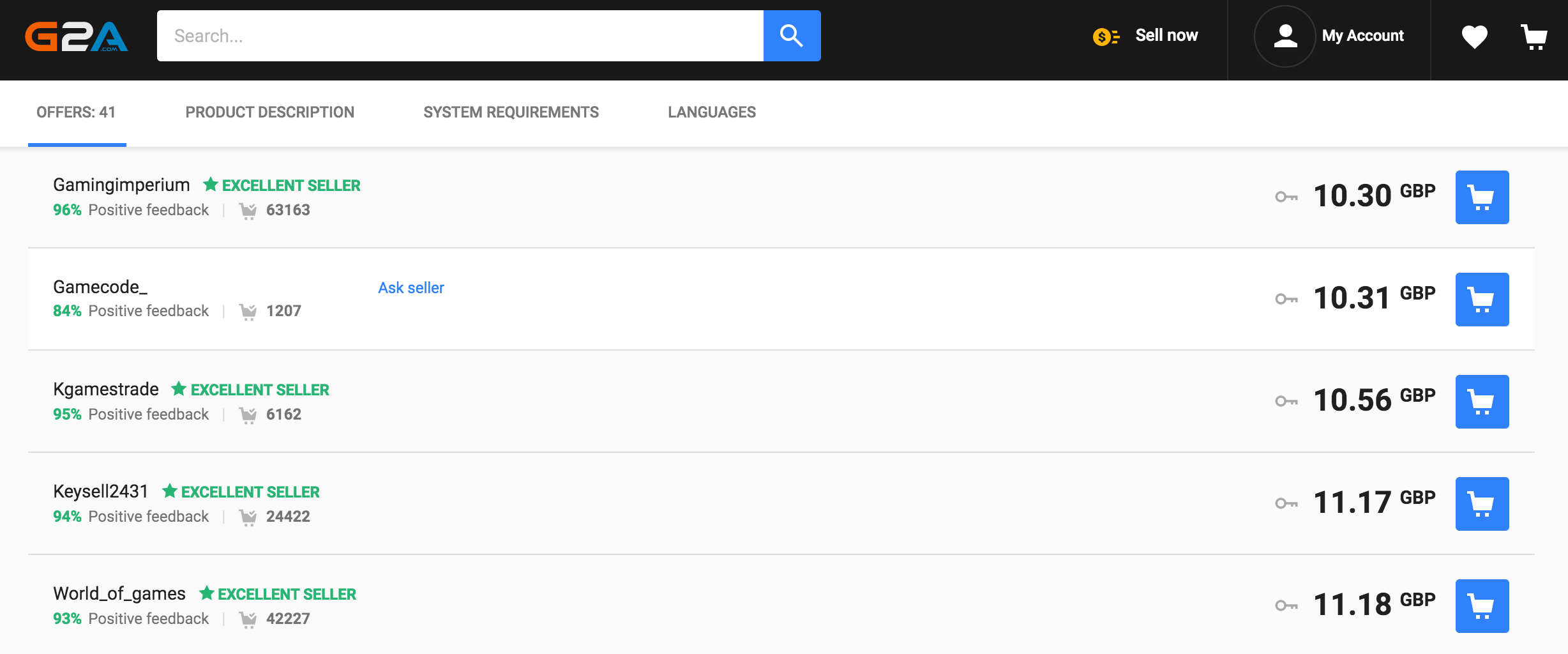Click the 10.30 GBP price
1568x654 pixels.
(1375, 195)
